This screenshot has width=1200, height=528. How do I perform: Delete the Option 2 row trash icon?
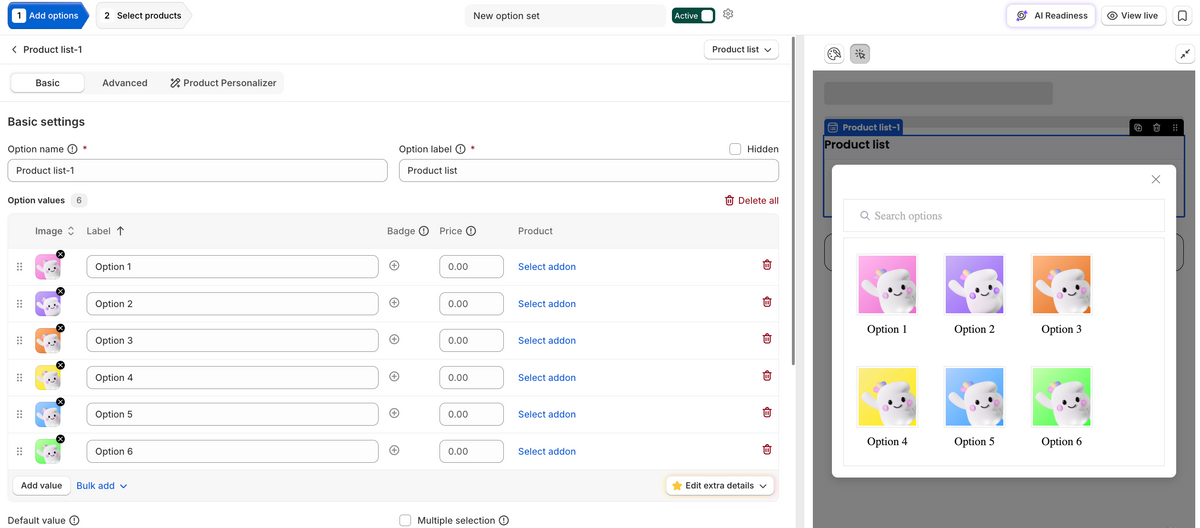coord(767,302)
